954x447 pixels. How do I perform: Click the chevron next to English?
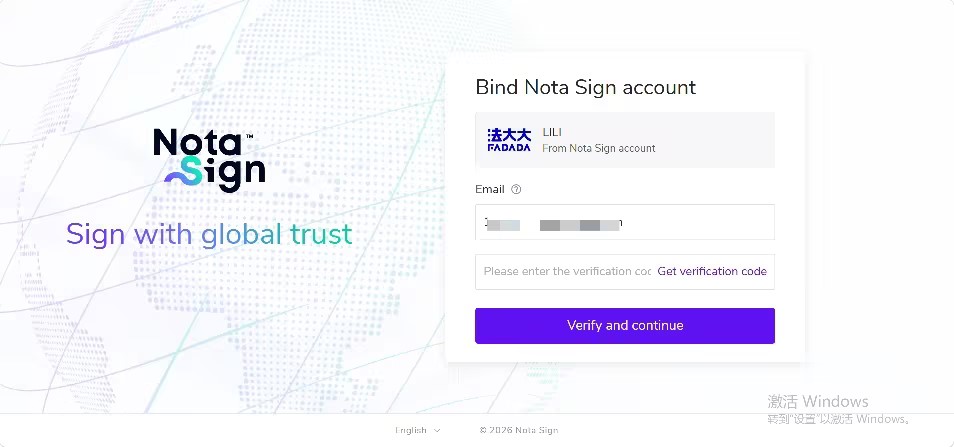point(437,431)
